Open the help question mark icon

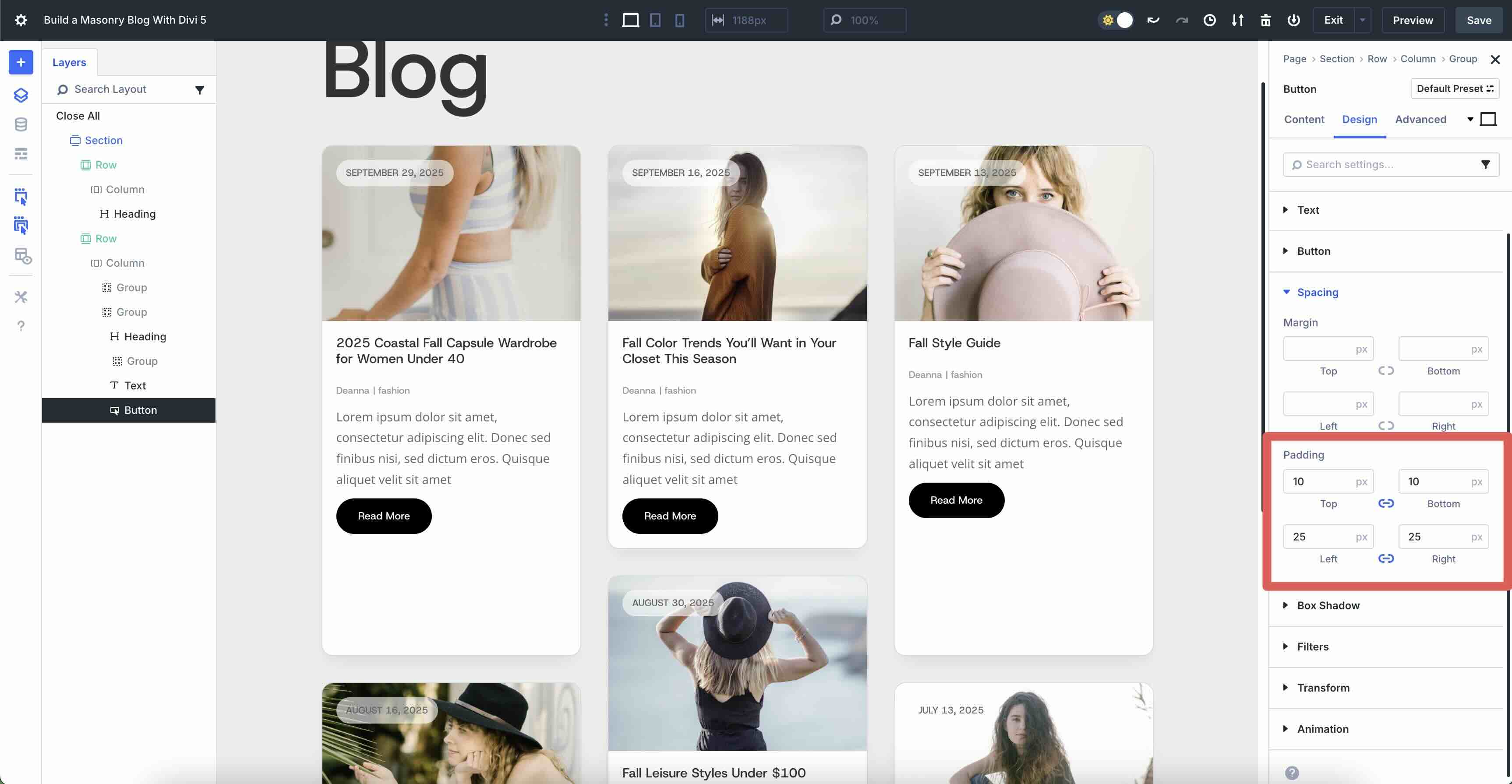tap(21, 326)
